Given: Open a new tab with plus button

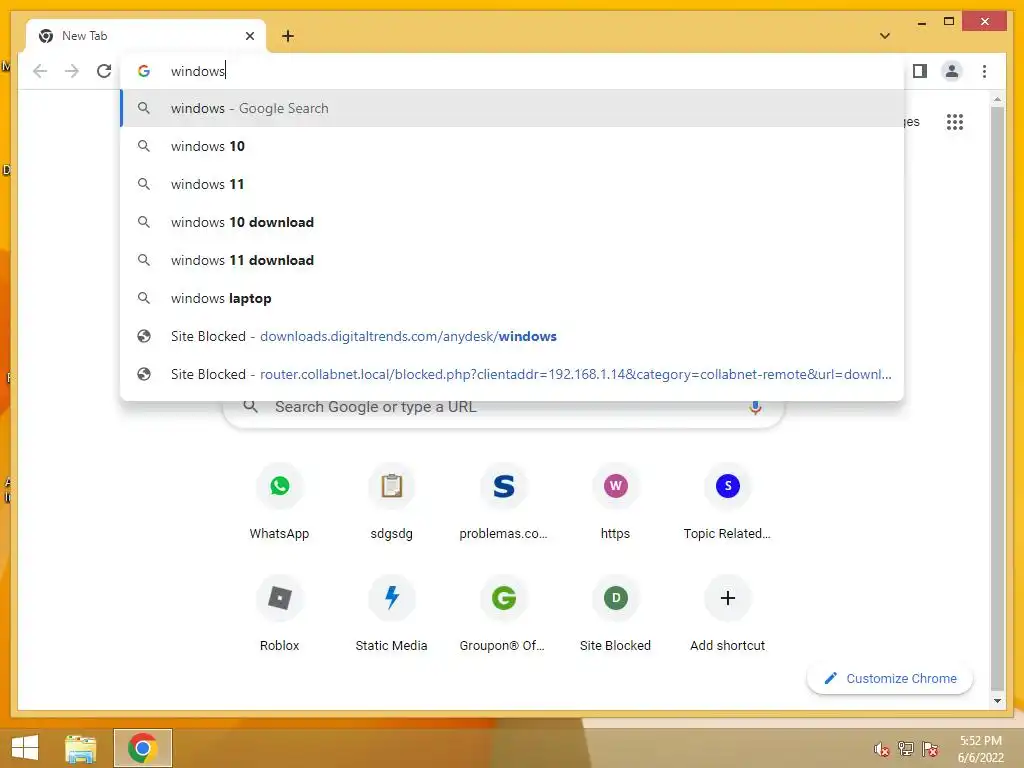Looking at the screenshot, I should (288, 36).
